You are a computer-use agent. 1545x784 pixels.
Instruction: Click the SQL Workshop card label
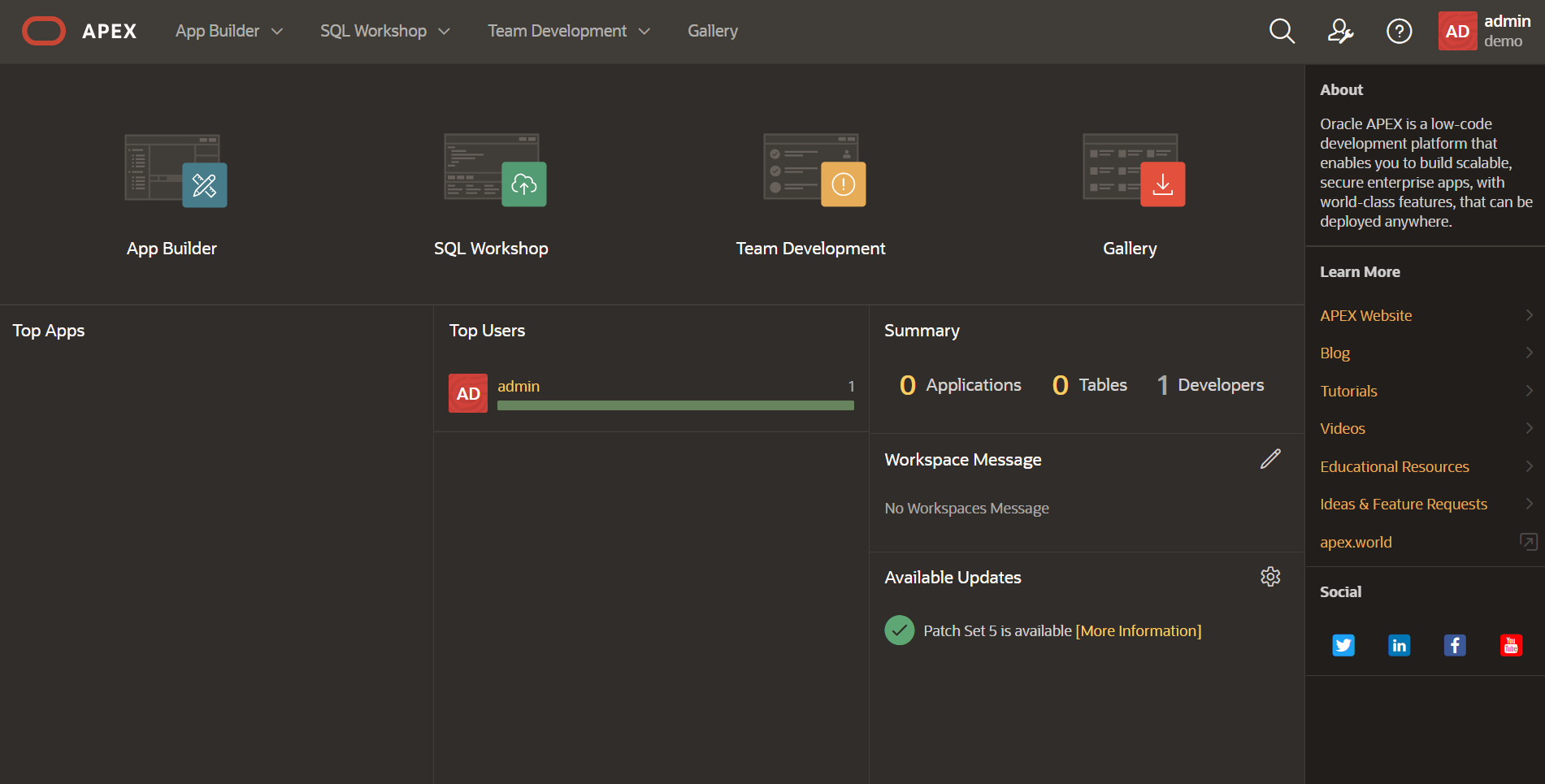click(x=491, y=249)
